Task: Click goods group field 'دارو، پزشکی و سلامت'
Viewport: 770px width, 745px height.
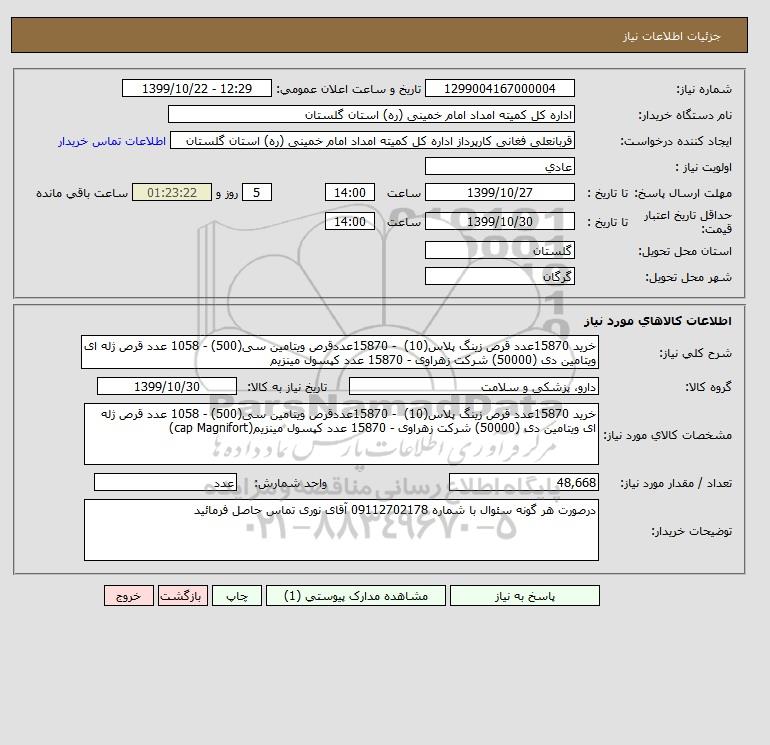Action: 473,386
